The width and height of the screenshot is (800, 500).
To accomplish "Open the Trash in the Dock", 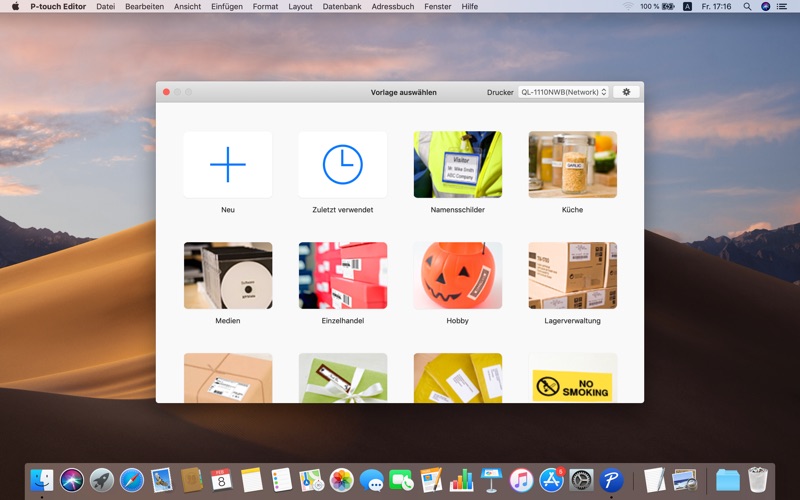I will point(758,480).
